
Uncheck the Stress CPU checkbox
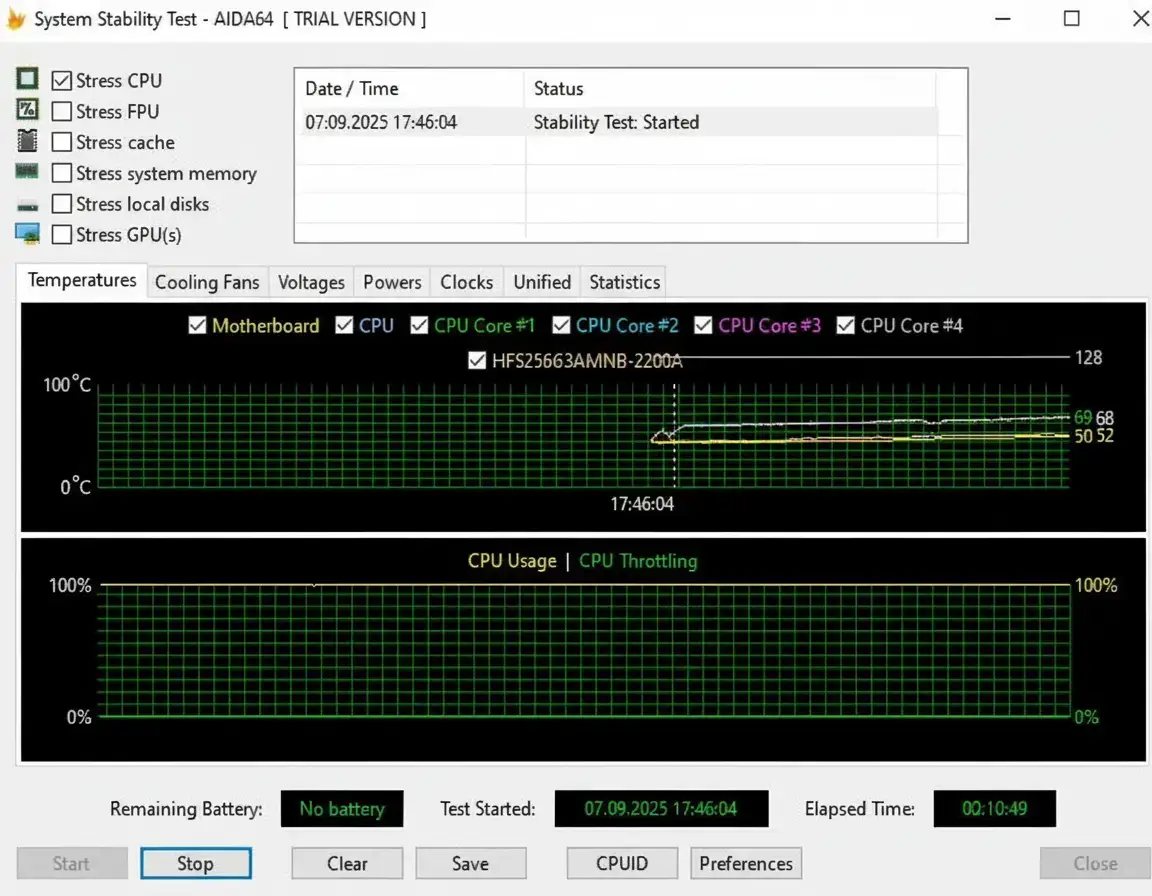pos(62,80)
